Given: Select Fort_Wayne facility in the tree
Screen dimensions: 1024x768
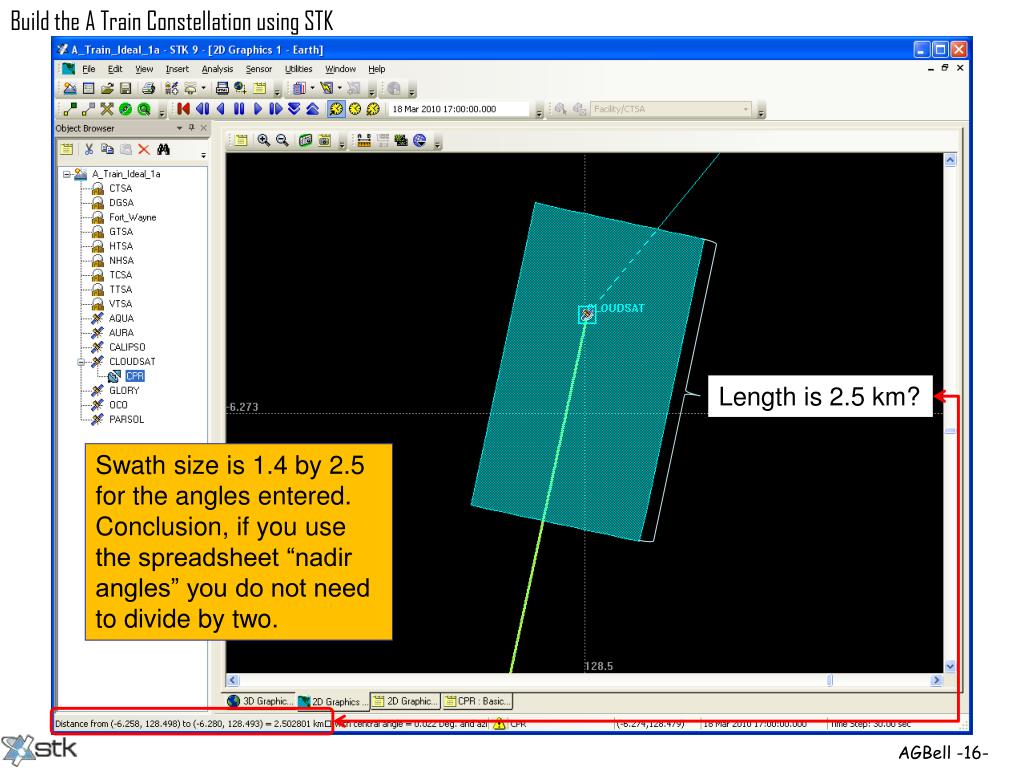Looking at the screenshot, I should 133,217.
